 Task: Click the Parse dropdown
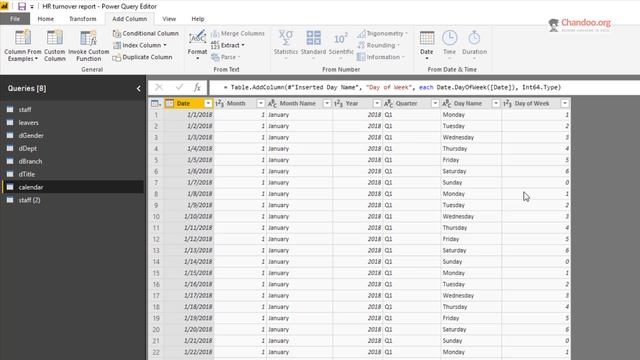point(226,57)
